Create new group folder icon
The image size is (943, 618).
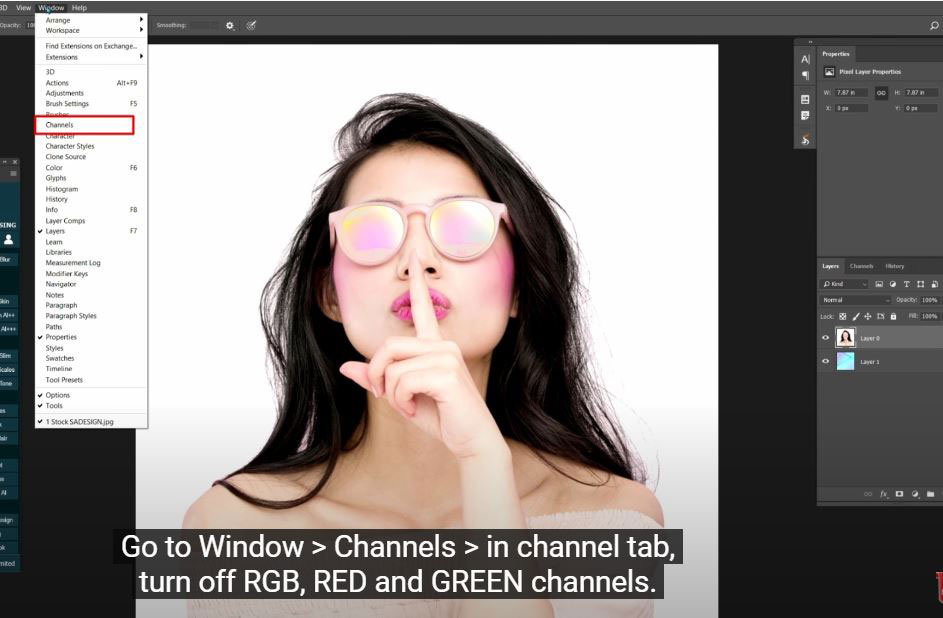click(x=930, y=494)
